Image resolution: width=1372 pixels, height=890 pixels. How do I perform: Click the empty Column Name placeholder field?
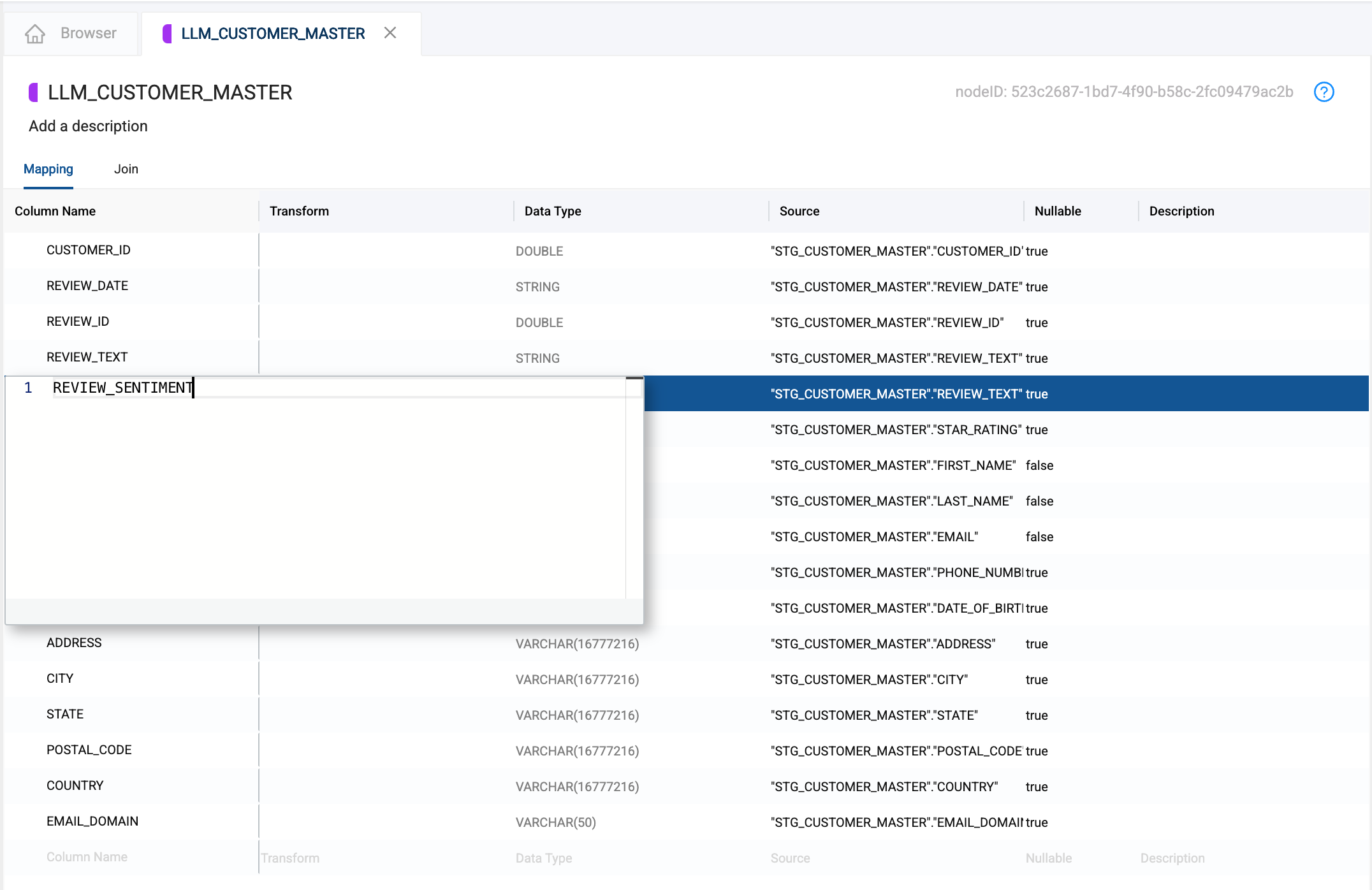(87, 857)
